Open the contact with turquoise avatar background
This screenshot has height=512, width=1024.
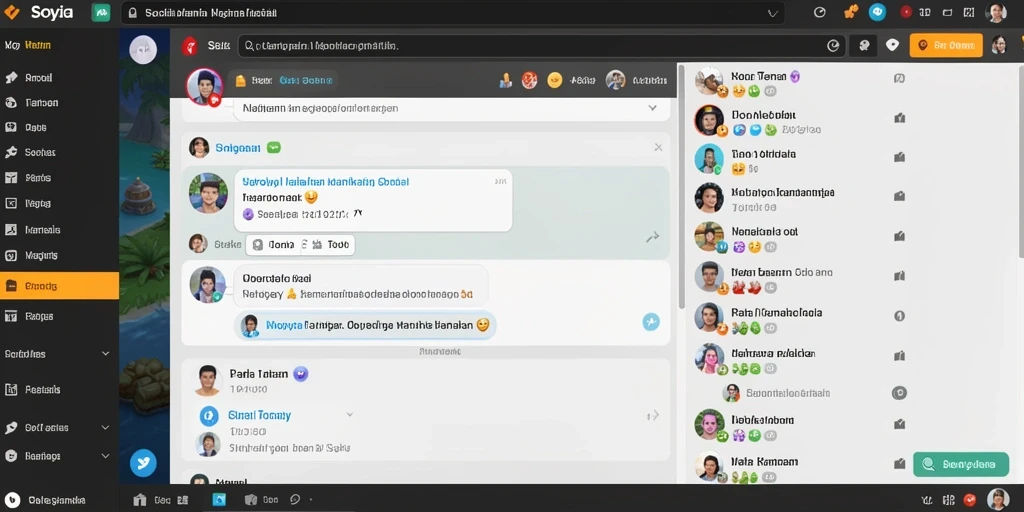click(709, 159)
